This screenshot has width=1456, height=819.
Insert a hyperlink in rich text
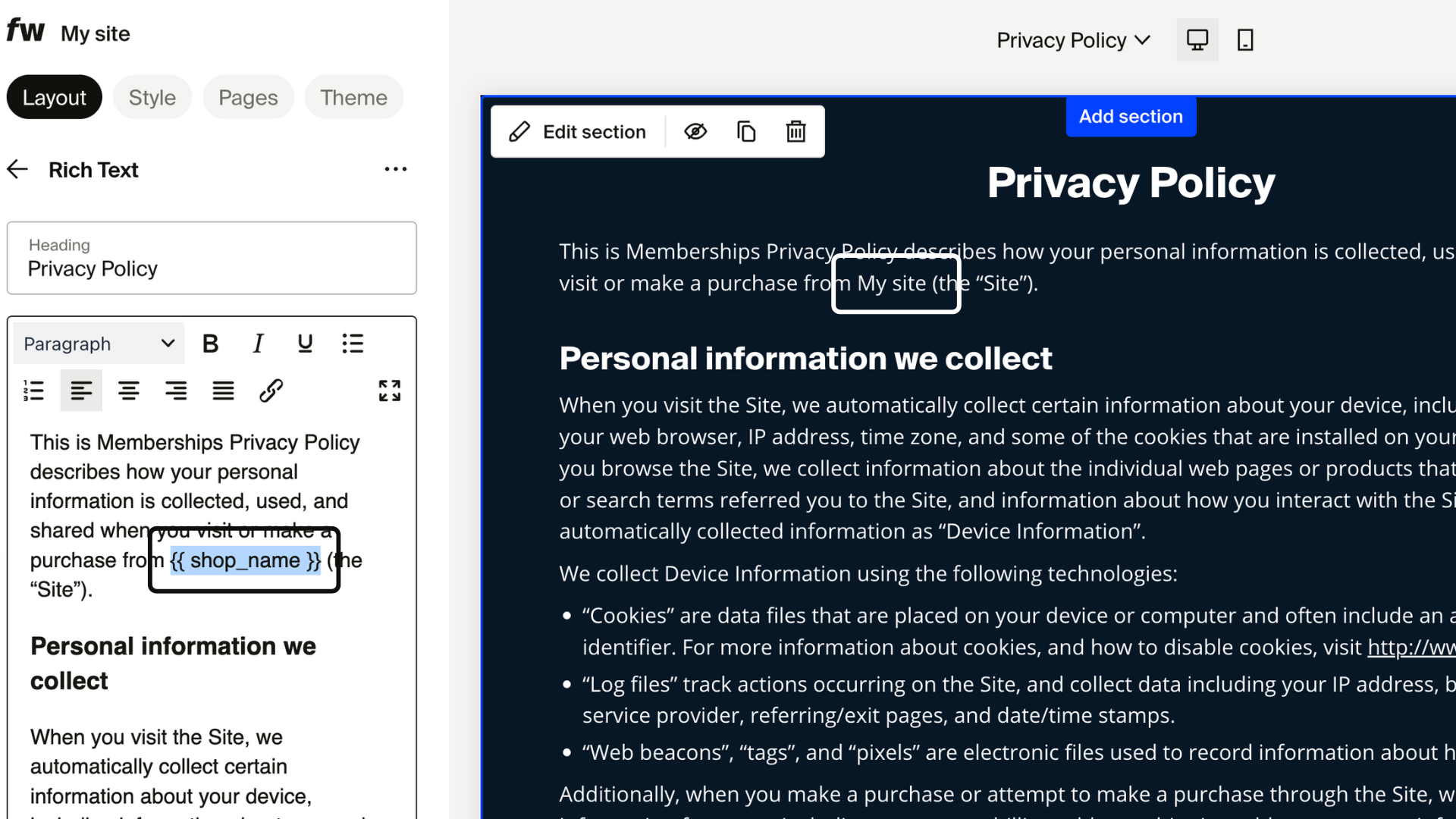pyautogui.click(x=271, y=391)
